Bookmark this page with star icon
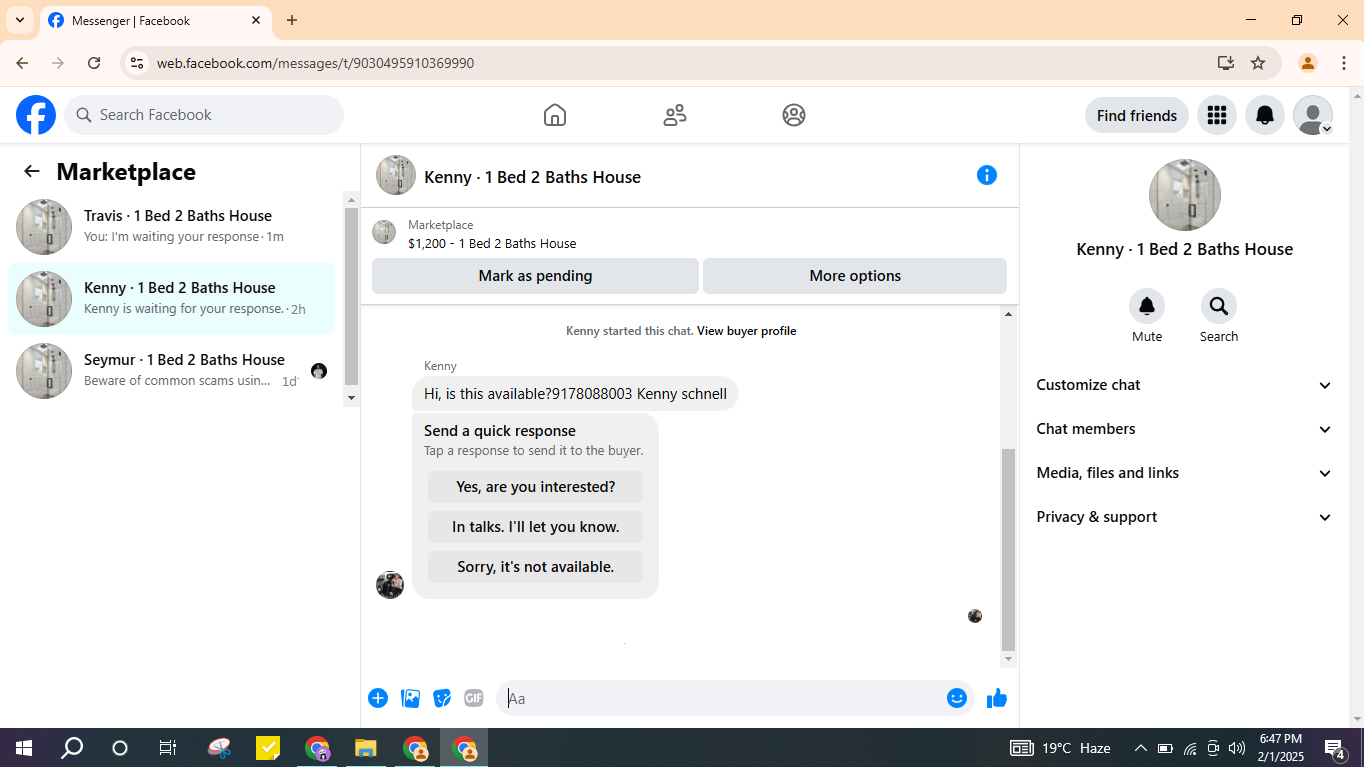Screen dimensions: 1364x767 pos(1258,63)
